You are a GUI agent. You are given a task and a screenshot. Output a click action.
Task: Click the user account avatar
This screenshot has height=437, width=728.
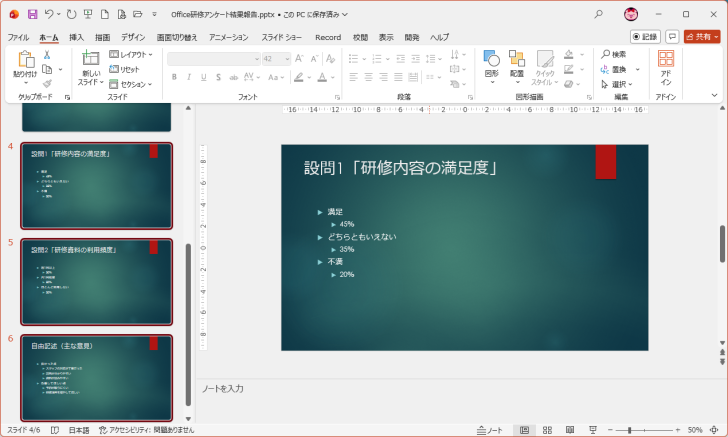tap(631, 14)
